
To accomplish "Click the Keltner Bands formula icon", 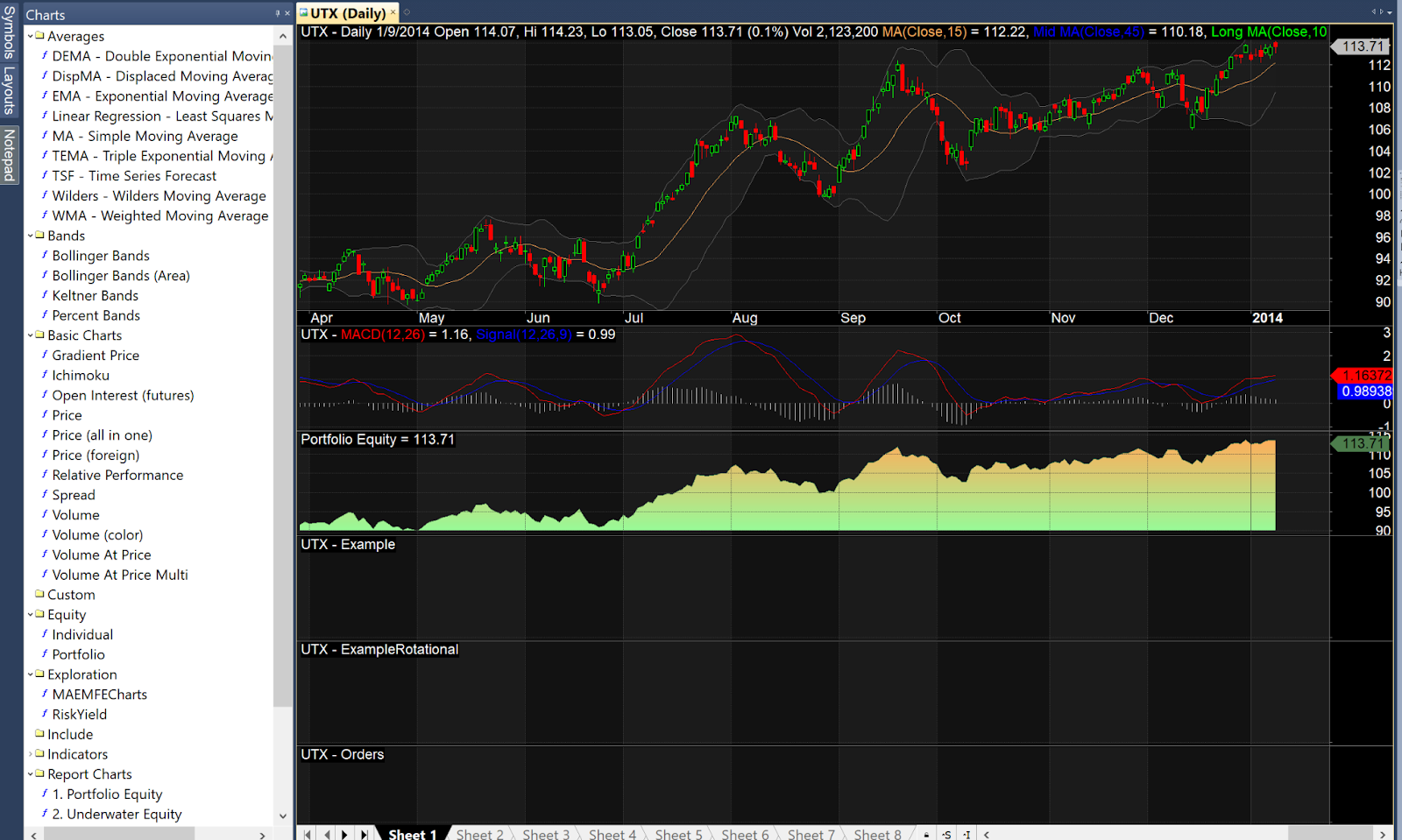I will point(45,295).
